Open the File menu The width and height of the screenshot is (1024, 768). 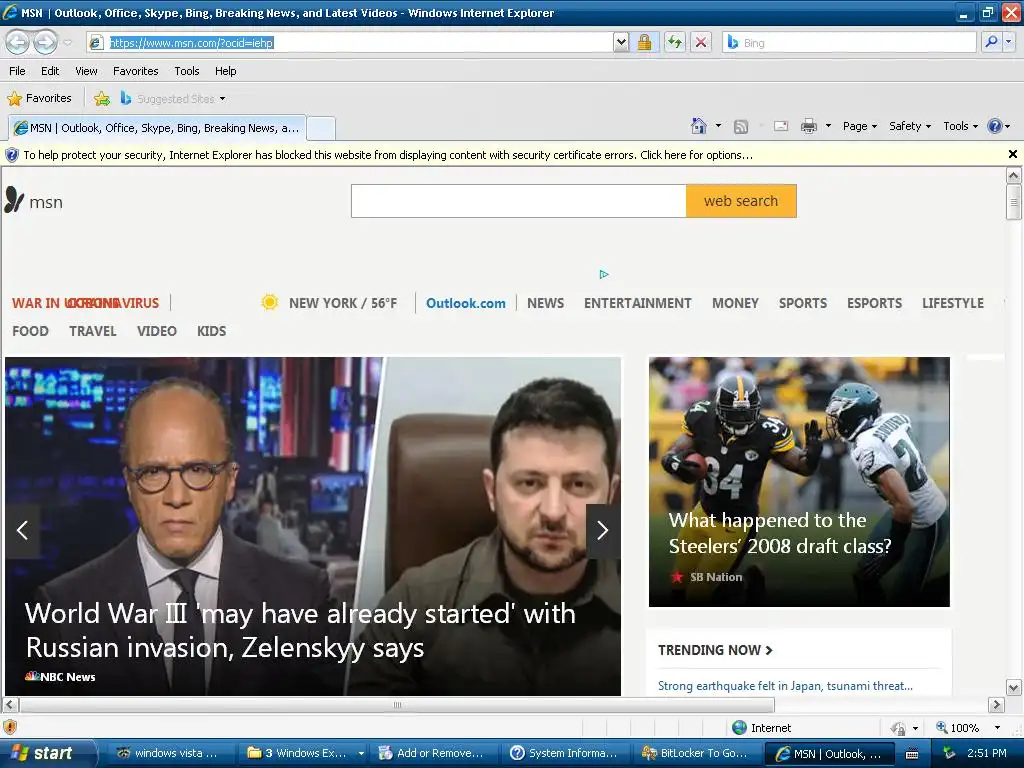(x=18, y=71)
